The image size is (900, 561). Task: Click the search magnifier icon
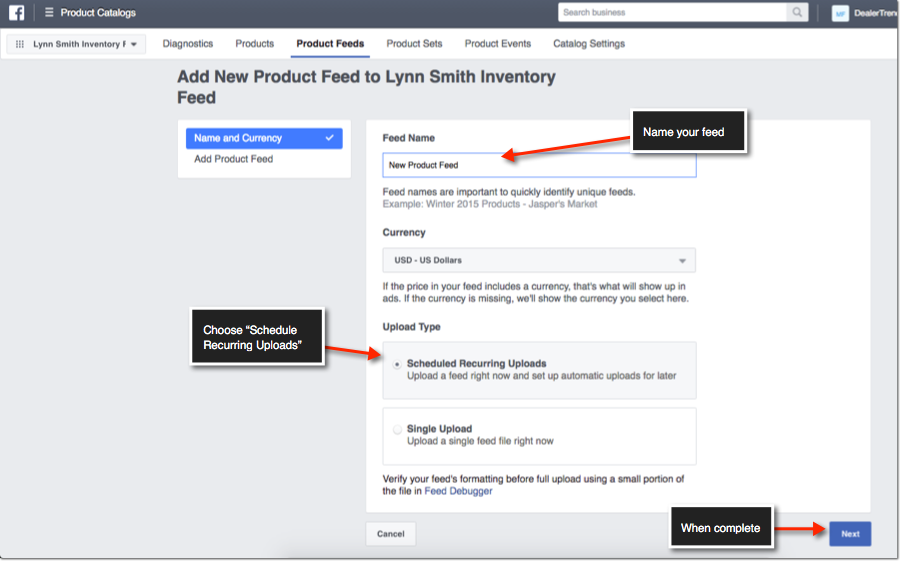pyautogui.click(x=797, y=12)
